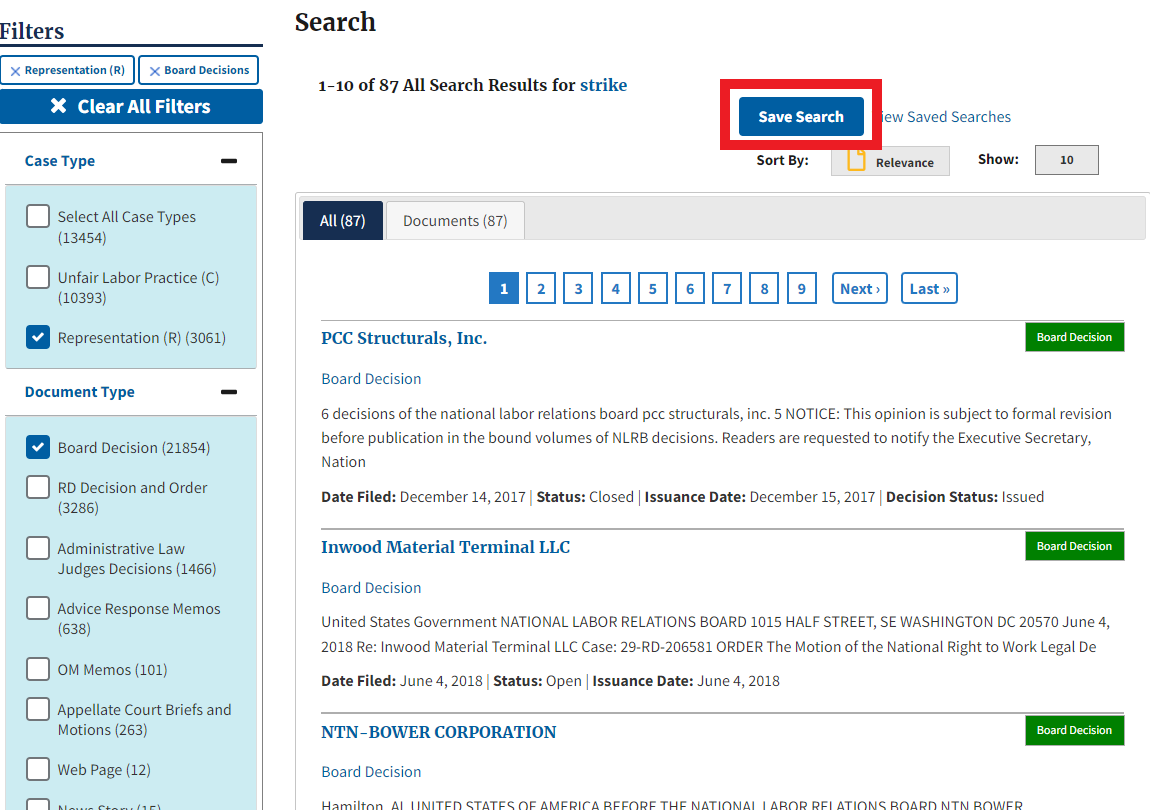Uncheck the Representation (R) checkbox
The height and width of the screenshot is (810, 1150).
click(38, 337)
